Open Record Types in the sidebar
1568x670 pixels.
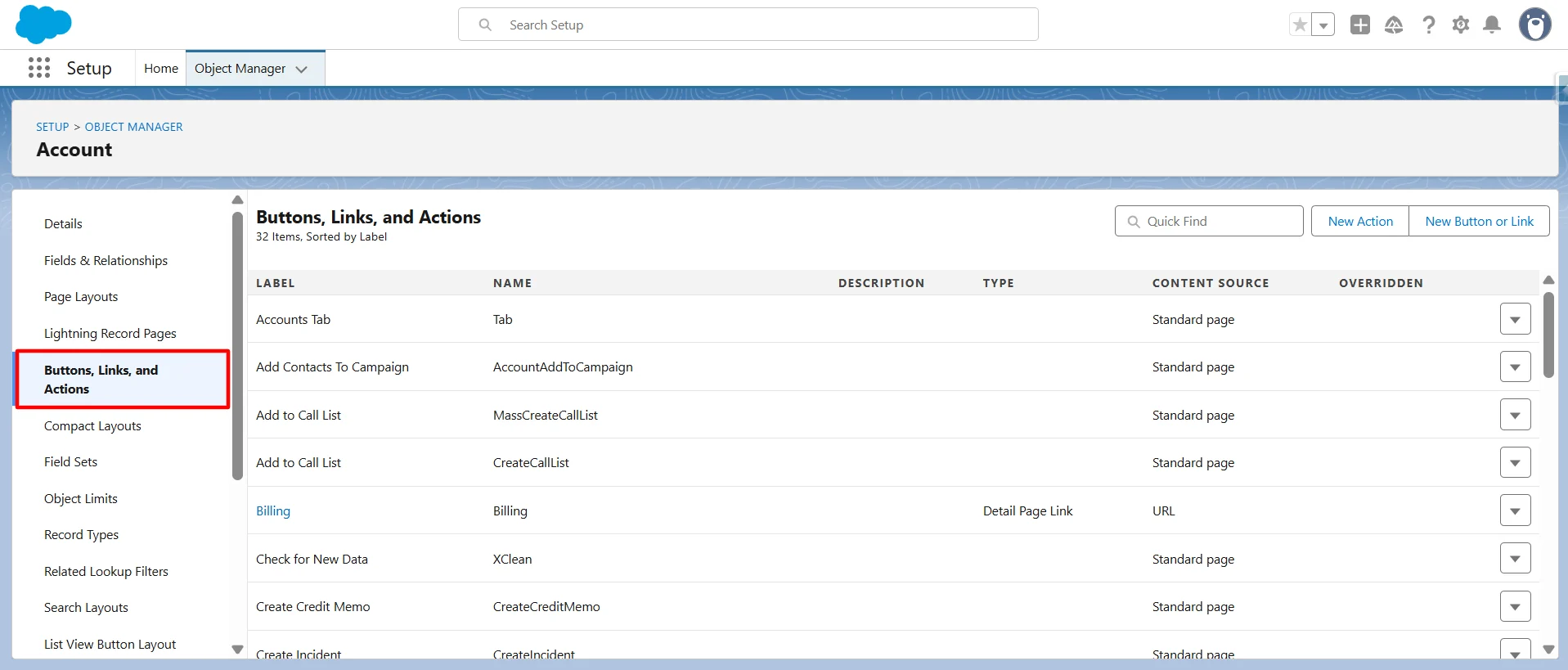click(81, 535)
